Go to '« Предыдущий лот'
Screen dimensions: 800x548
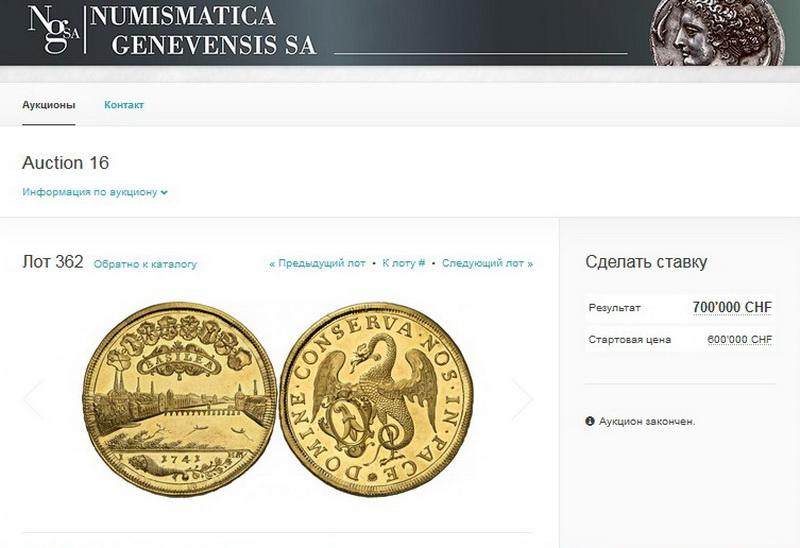pyautogui.click(x=317, y=263)
